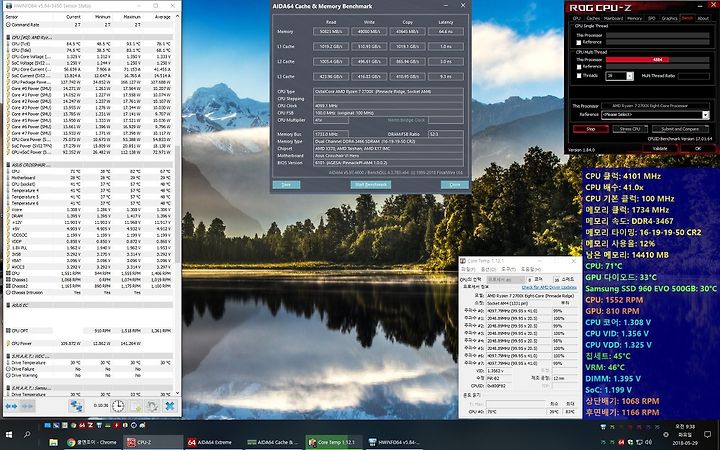Click Validate button in CPU-Z
This screenshot has width=720, height=450.
point(660,148)
